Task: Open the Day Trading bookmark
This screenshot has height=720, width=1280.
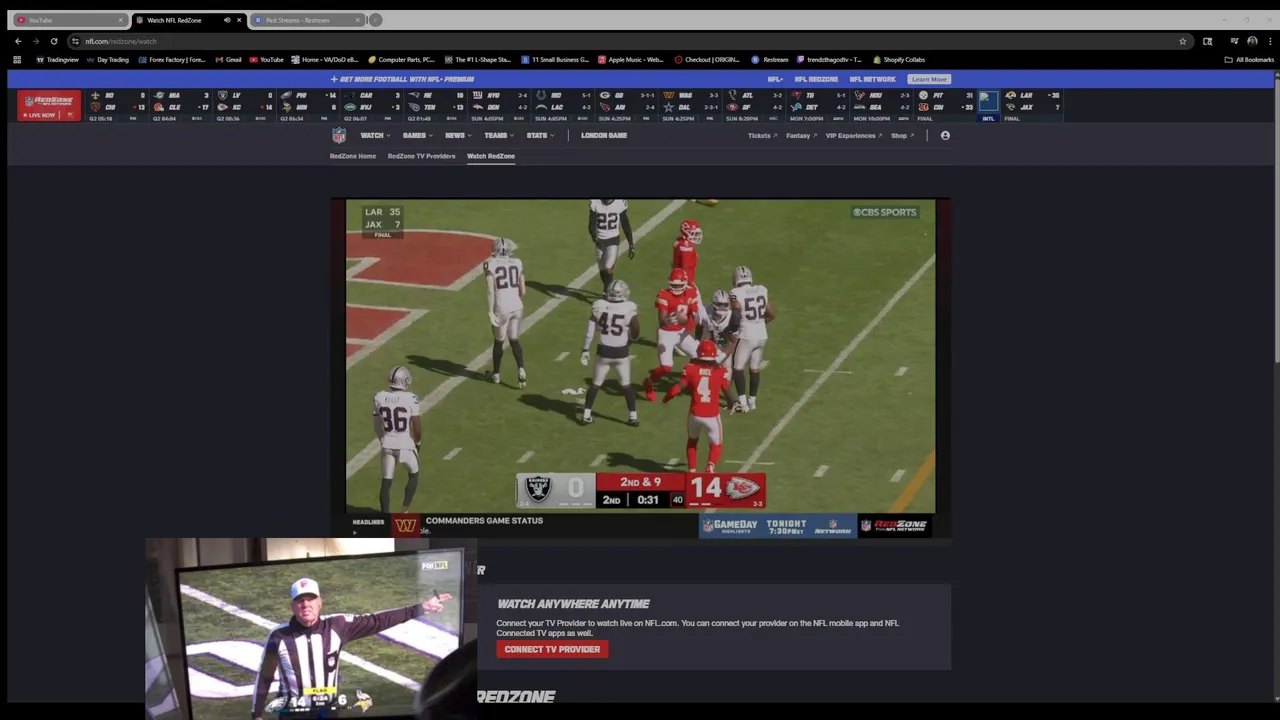Action: pos(108,59)
